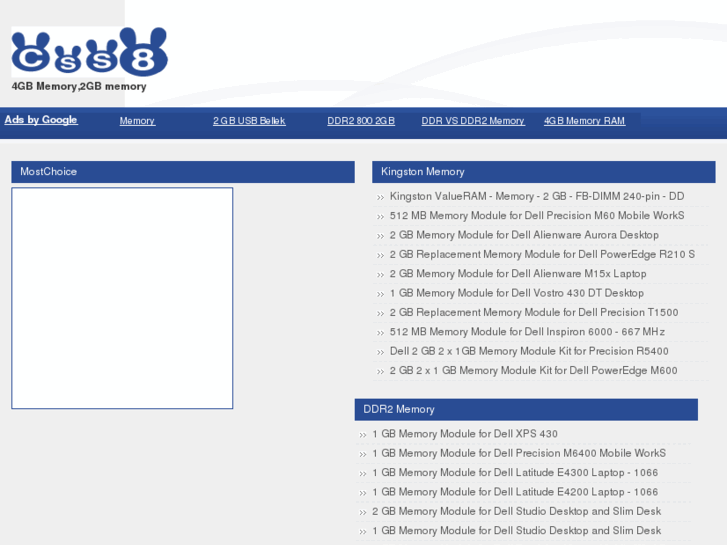
Task: Open 1 GB Module for Vostro 430 DT
Action: point(517,293)
